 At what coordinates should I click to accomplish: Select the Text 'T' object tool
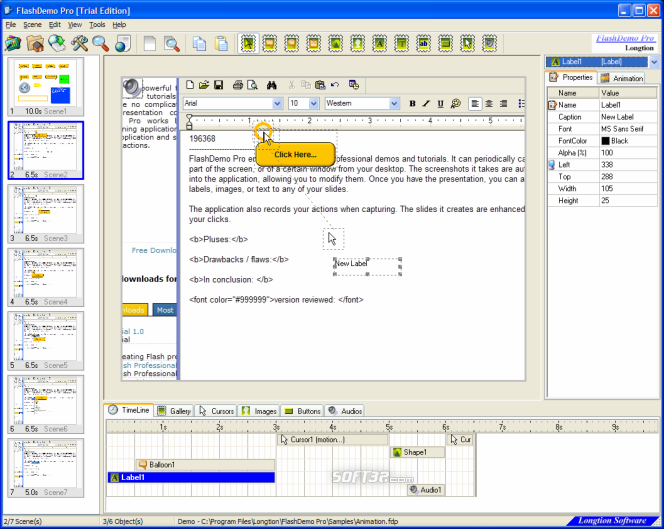pyautogui.click(x=402, y=43)
